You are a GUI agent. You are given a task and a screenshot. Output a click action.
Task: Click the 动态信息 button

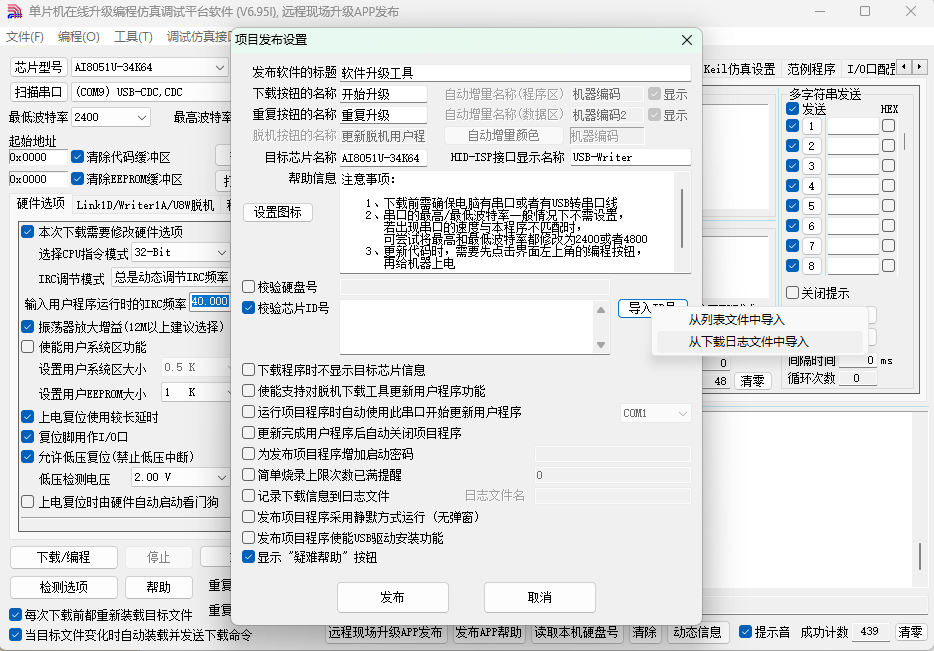[x=697, y=633]
